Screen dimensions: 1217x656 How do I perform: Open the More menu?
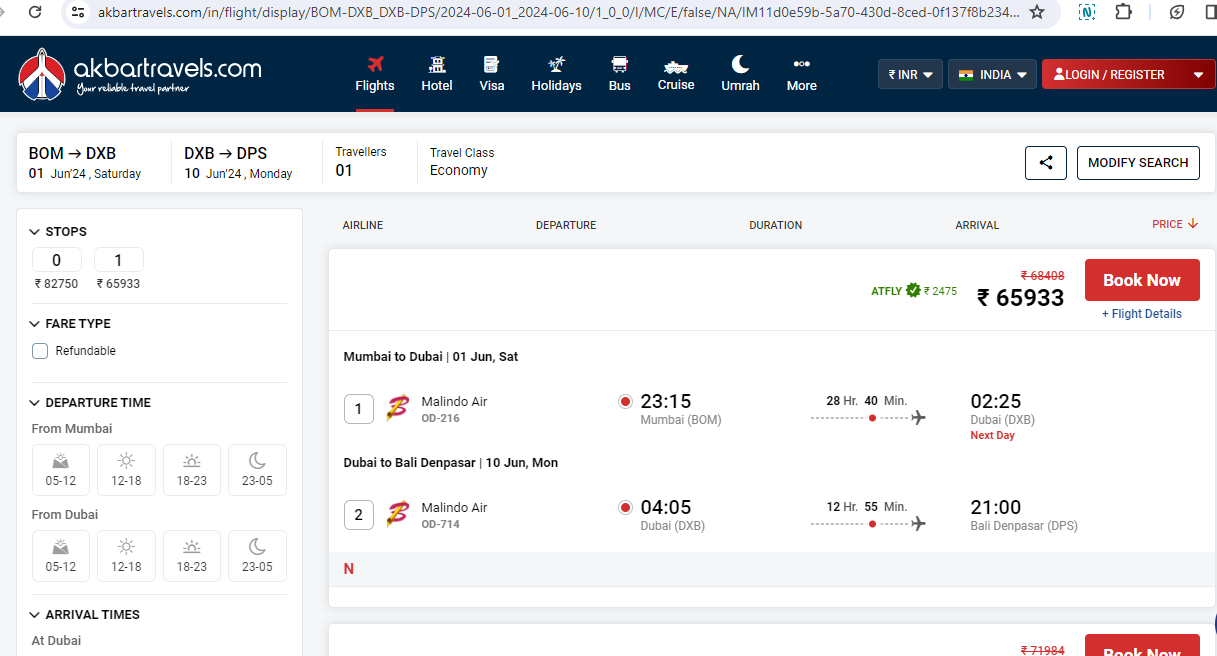(x=802, y=74)
